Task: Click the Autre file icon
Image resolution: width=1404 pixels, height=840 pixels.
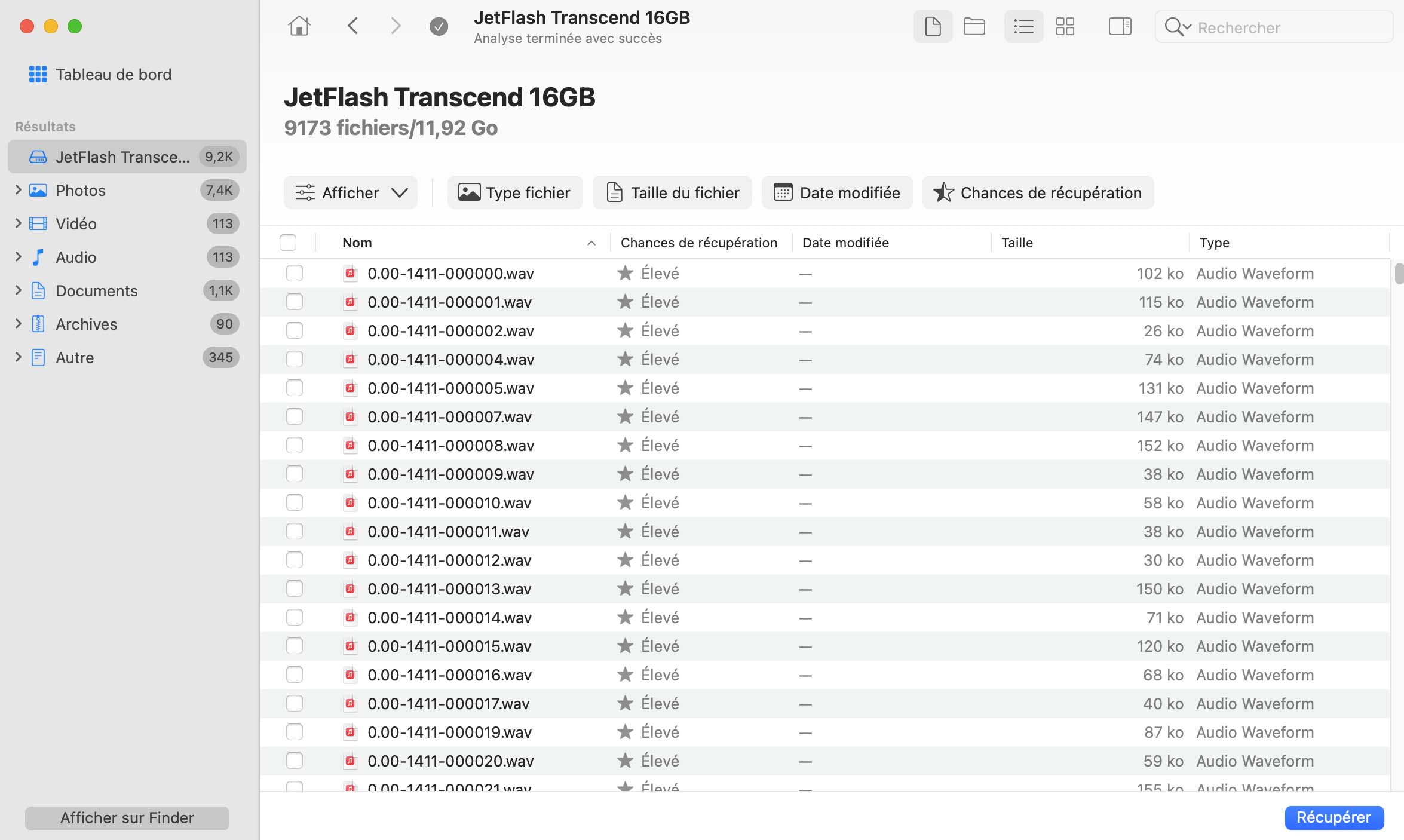Action: pyautogui.click(x=38, y=357)
